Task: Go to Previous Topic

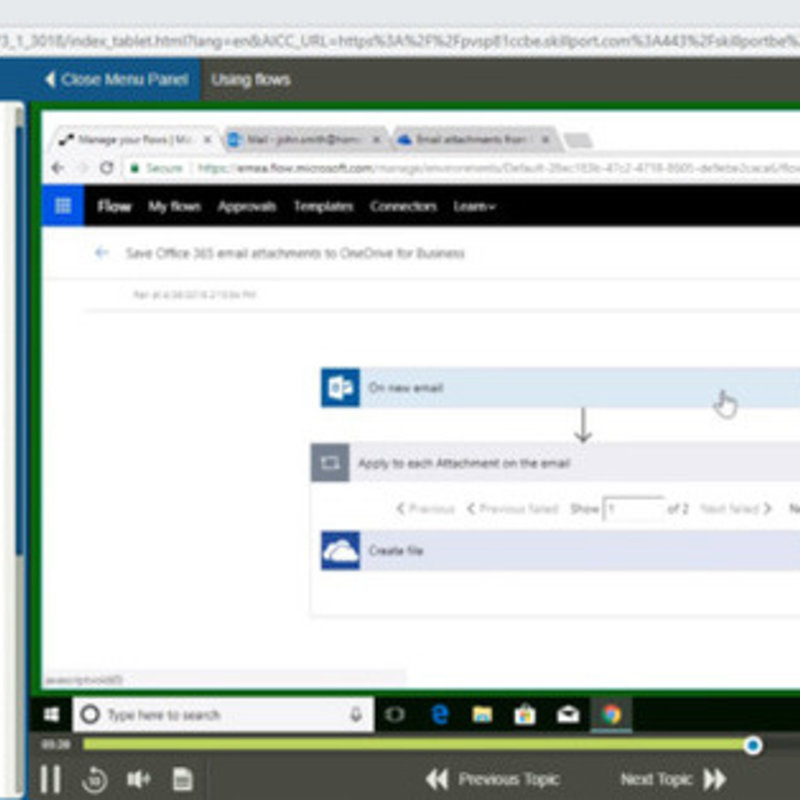Action: [x=492, y=780]
